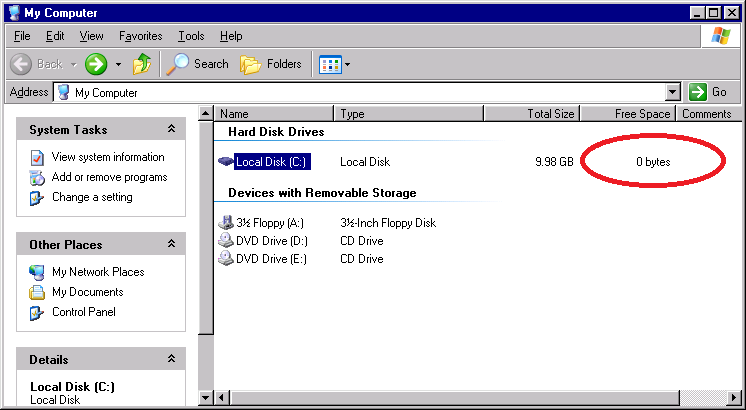
Task: Sort by the Total Size column header
Action: tap(550, 114)
